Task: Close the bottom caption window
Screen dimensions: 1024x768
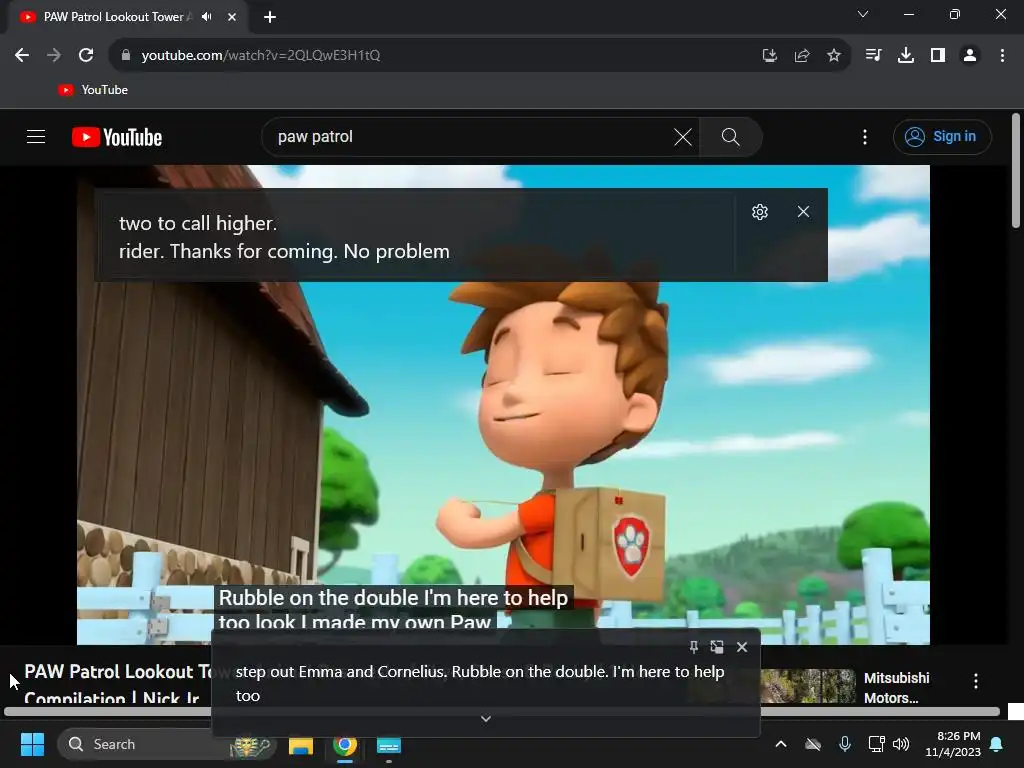Action: (742, 647)
